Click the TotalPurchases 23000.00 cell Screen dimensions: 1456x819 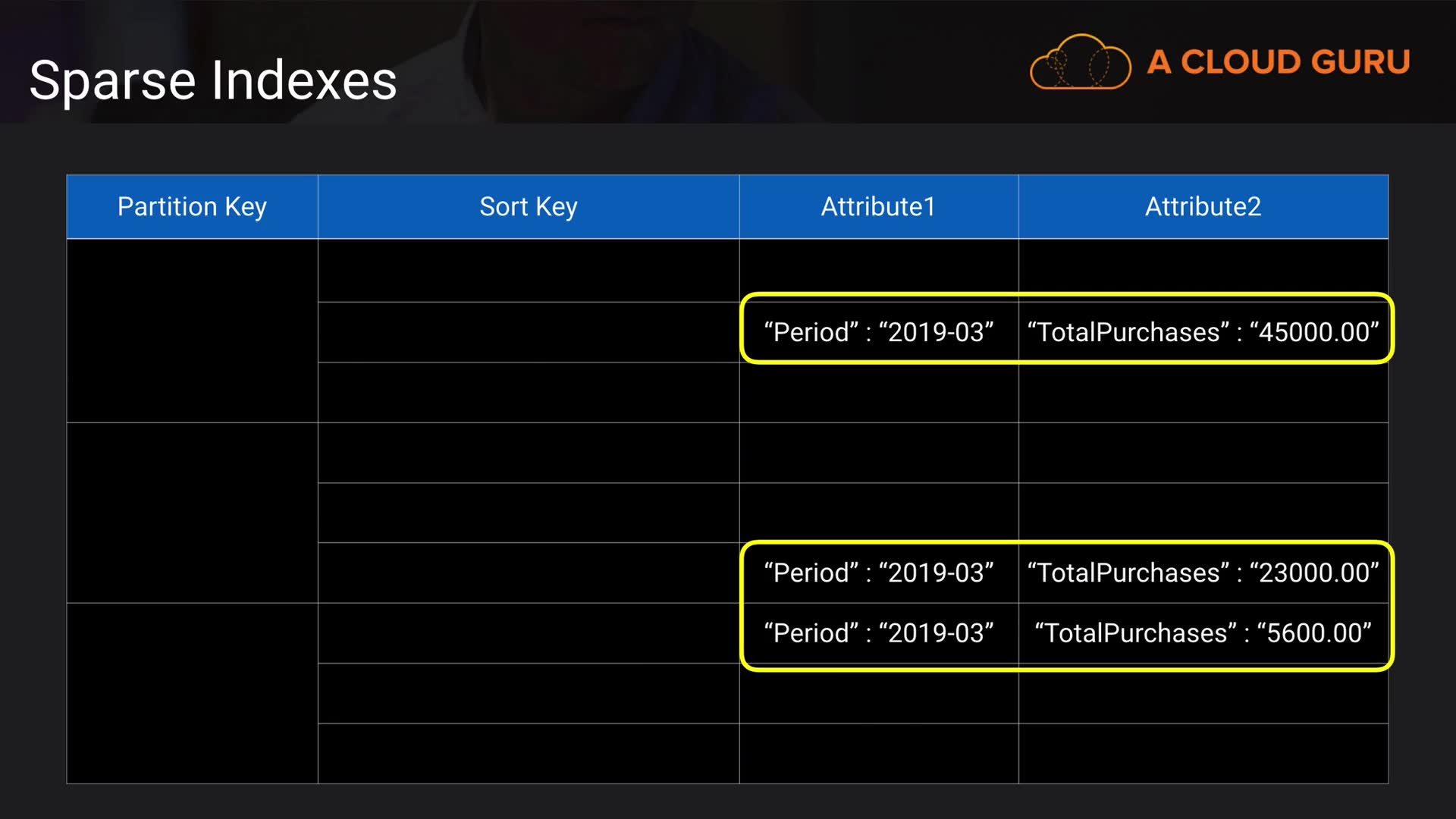tap(1203, 573)
